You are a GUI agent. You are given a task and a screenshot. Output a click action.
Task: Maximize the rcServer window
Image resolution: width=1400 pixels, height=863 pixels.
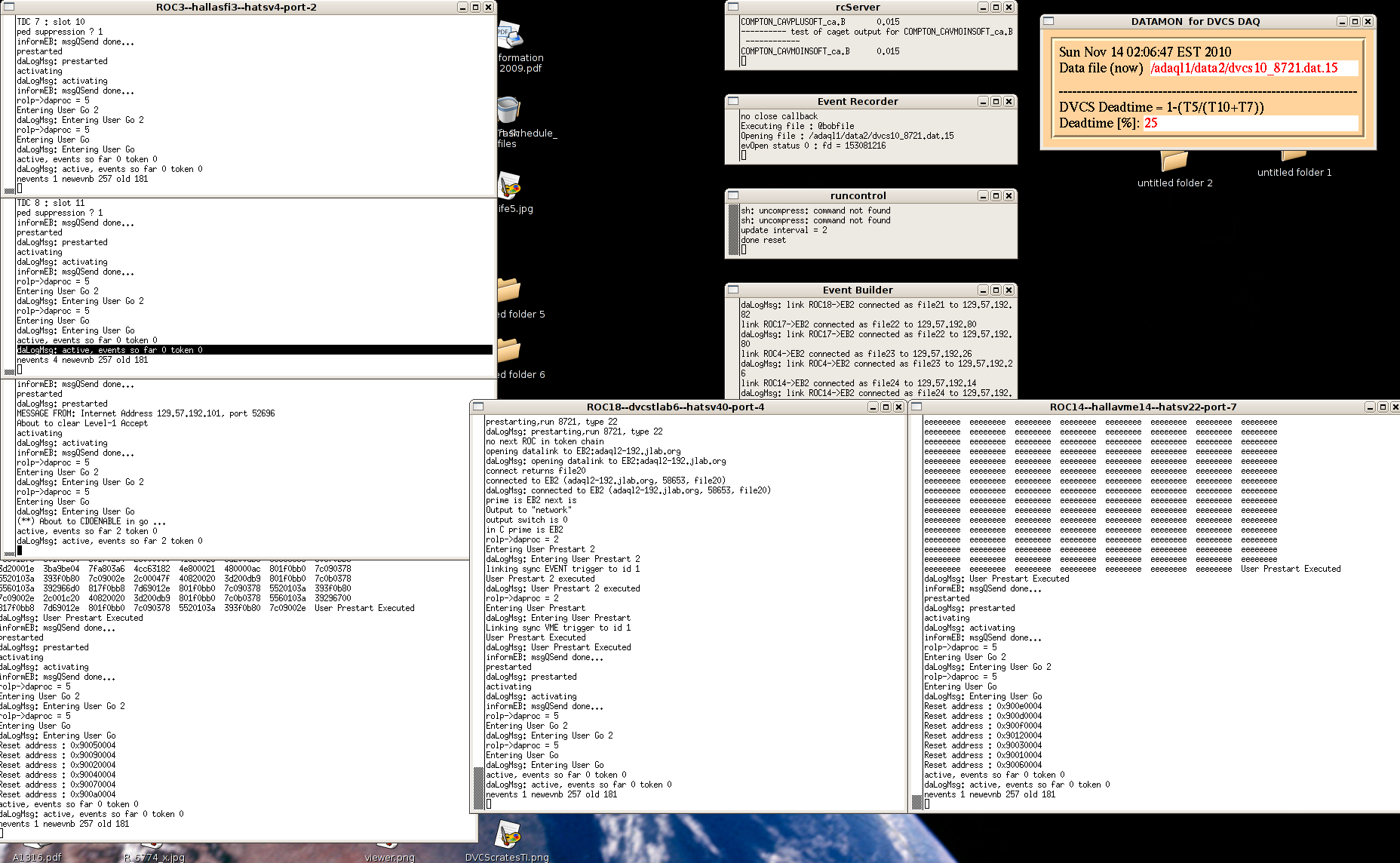pyautogui.click(x=996, y=7)
